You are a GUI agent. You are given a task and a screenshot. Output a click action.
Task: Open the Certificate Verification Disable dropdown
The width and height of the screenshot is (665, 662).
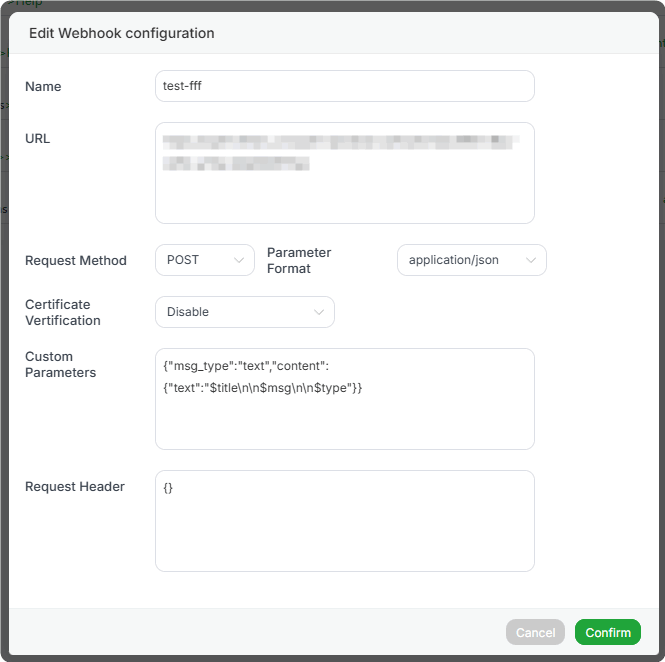coord(245,312)
